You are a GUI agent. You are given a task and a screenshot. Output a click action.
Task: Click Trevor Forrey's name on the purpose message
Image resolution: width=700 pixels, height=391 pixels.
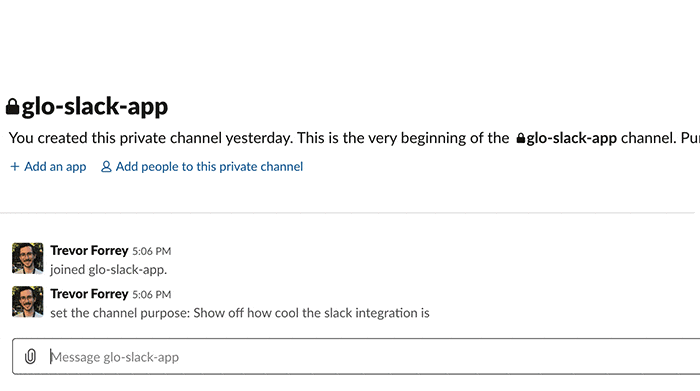click(x=89, y=294)
